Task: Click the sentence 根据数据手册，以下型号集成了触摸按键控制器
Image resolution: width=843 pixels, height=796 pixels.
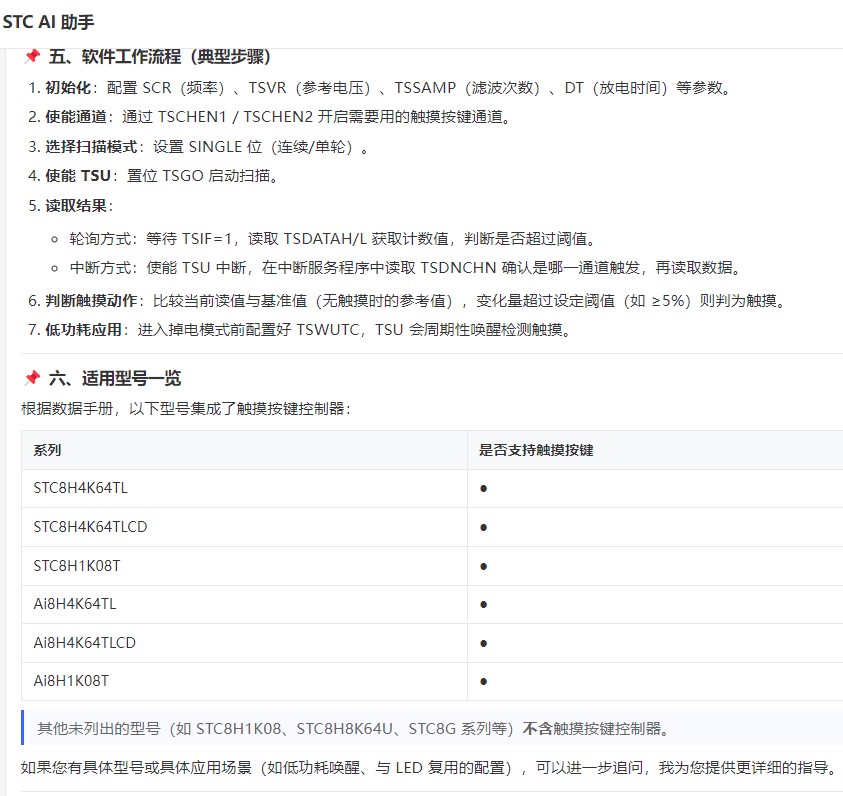Action: coord(185,408)
